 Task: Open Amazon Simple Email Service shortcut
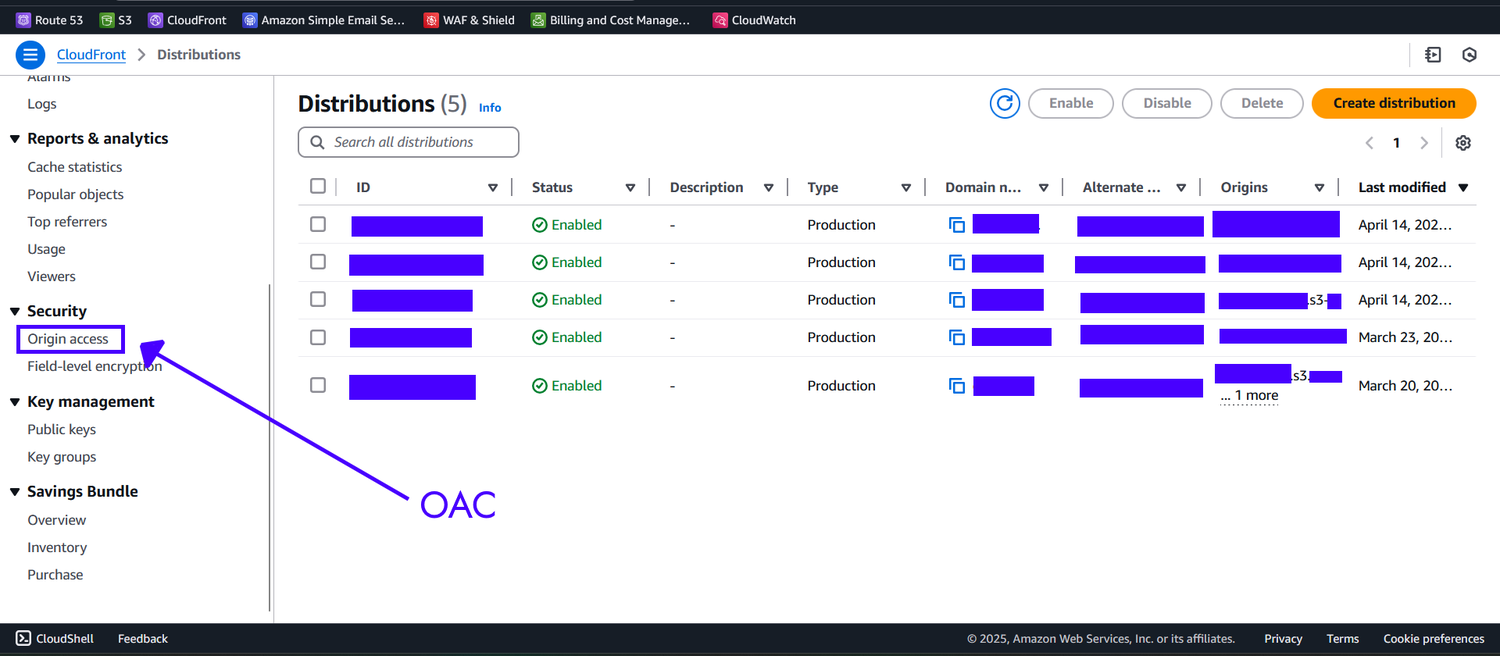(324, 20)
